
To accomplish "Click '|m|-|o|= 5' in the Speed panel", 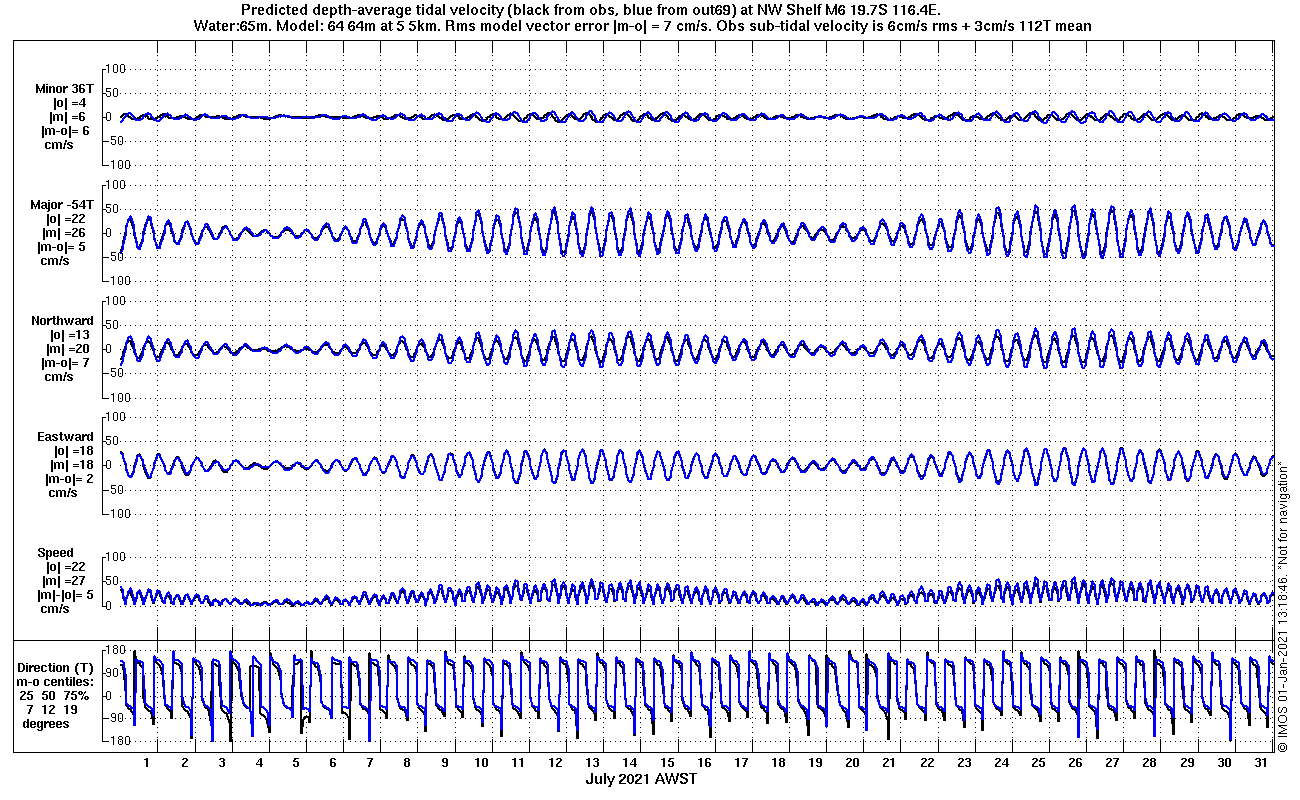I will (x=64, y=595).
